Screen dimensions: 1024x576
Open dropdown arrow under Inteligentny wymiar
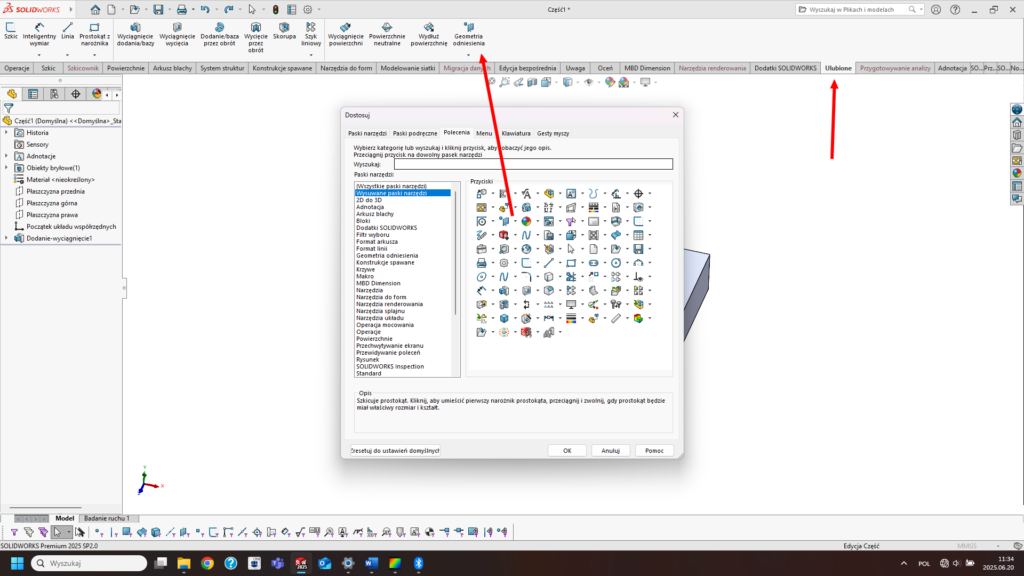tap(39, 56)
